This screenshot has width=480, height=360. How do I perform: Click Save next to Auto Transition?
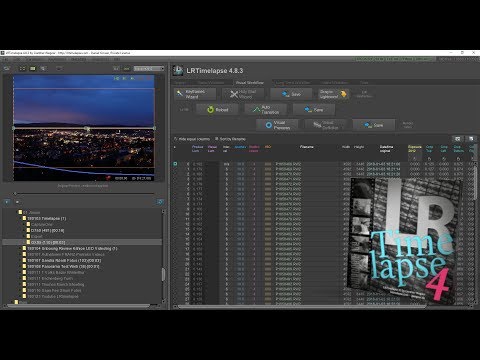[x=314, y=109]
